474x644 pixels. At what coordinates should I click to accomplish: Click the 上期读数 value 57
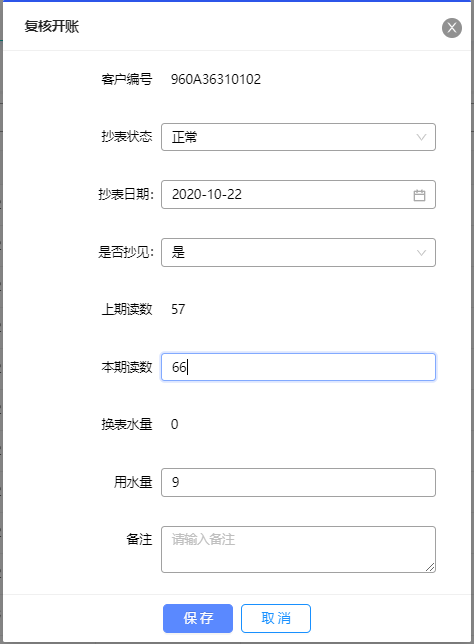(x=178, y=309)
